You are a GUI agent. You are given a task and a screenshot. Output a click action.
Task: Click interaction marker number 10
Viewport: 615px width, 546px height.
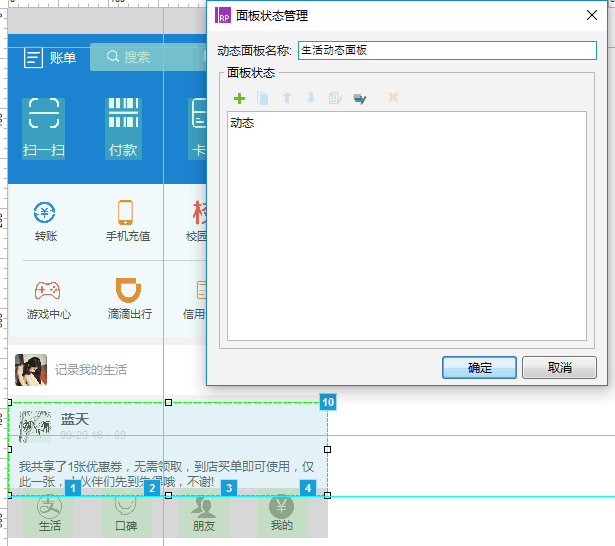[x=328, y=402]
